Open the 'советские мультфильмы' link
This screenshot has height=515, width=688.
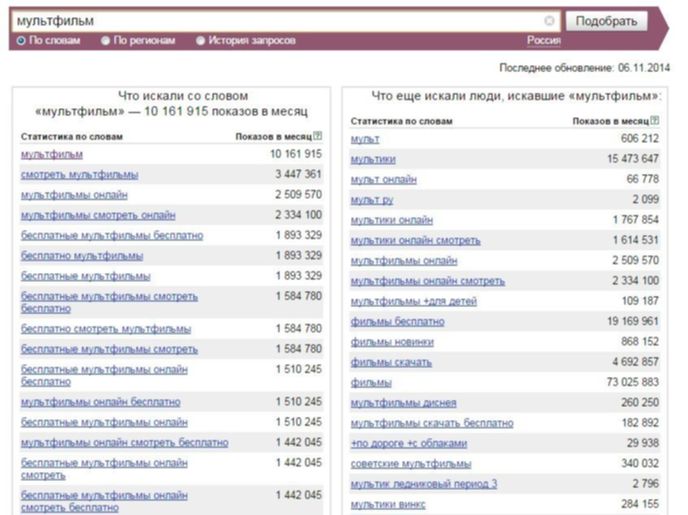pyautogui.click(x=411, y=464)
